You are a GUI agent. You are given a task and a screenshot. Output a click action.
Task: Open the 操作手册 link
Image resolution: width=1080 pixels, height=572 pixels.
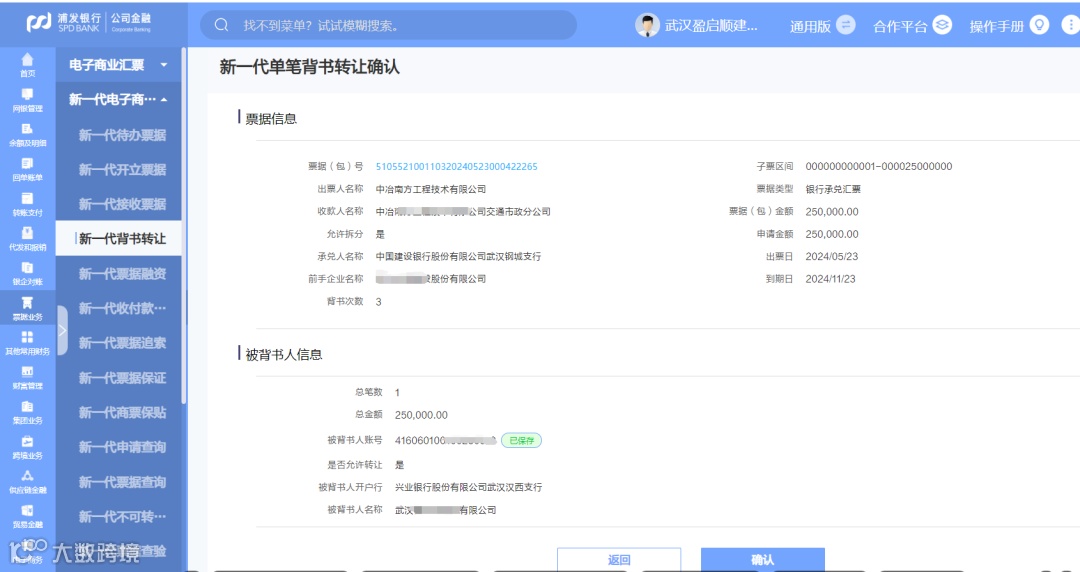[x=997, y=26]
